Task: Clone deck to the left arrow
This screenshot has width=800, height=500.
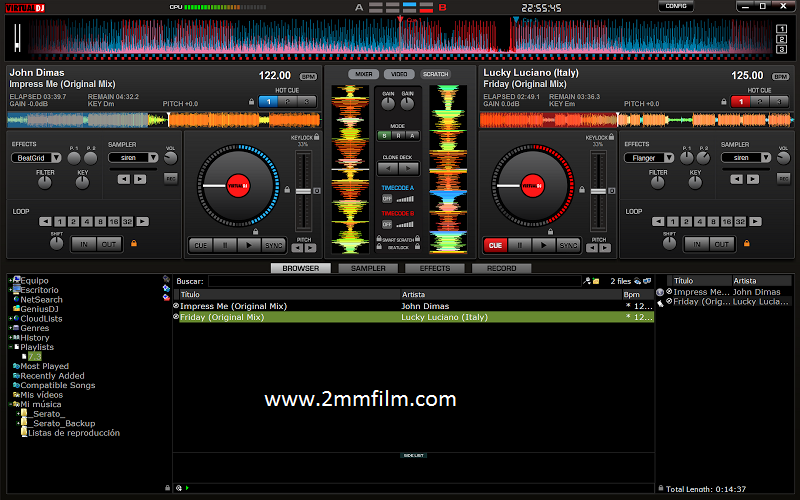Action: 388,168
